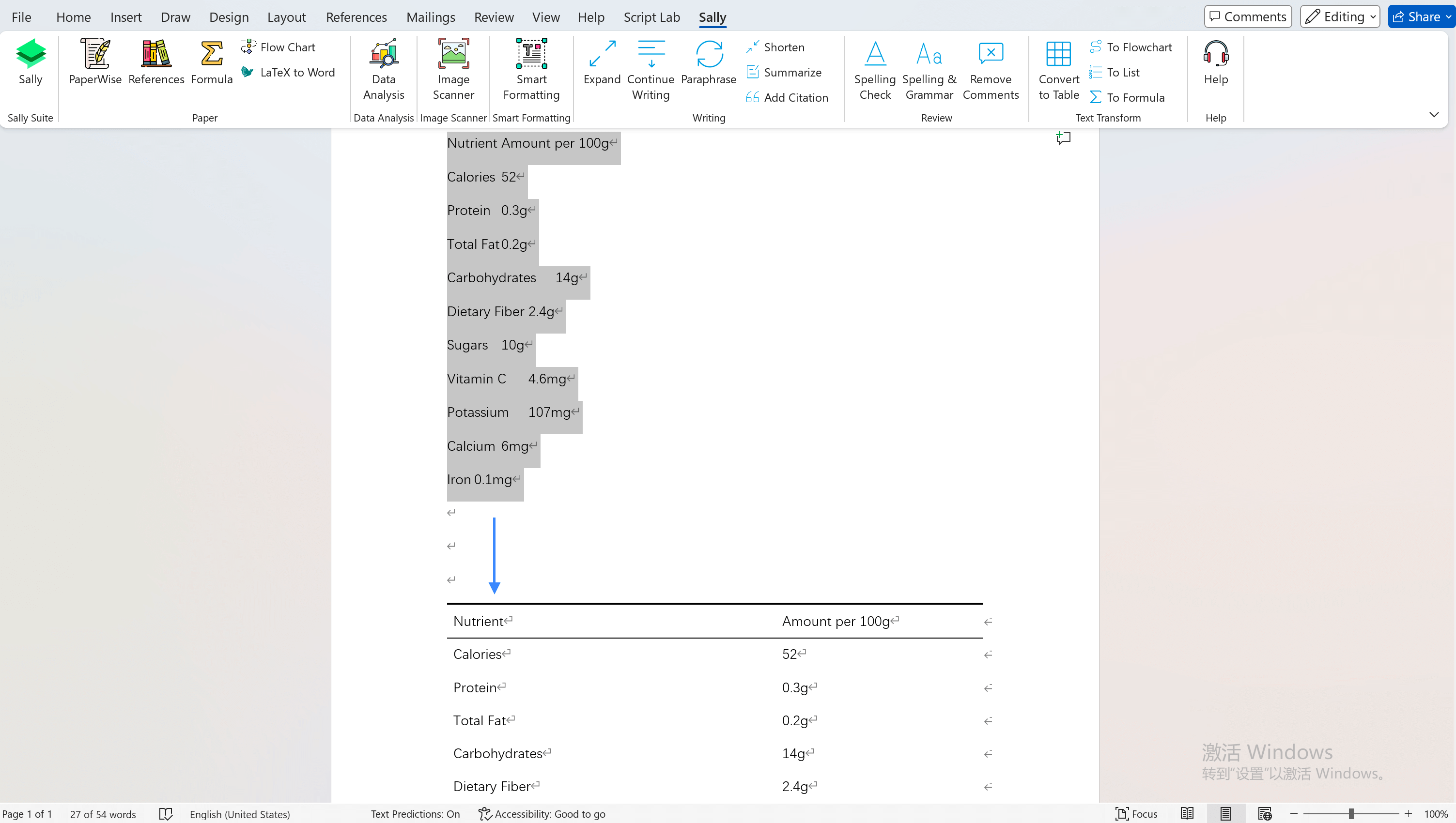Launch the PaperWise tool
1456x823 pixels.
point(95,62)
